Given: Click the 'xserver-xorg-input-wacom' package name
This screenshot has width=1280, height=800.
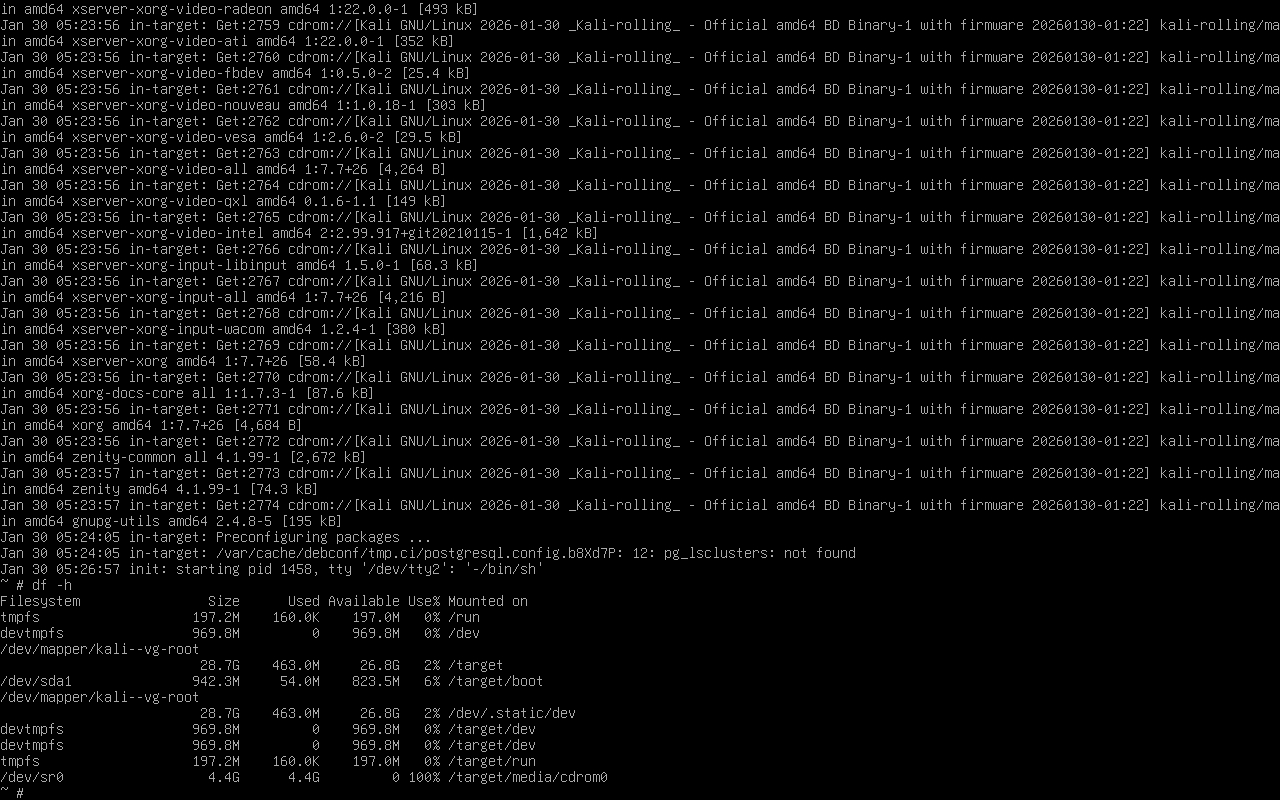Looking at the screenshot, I should (x=168, y=329).
